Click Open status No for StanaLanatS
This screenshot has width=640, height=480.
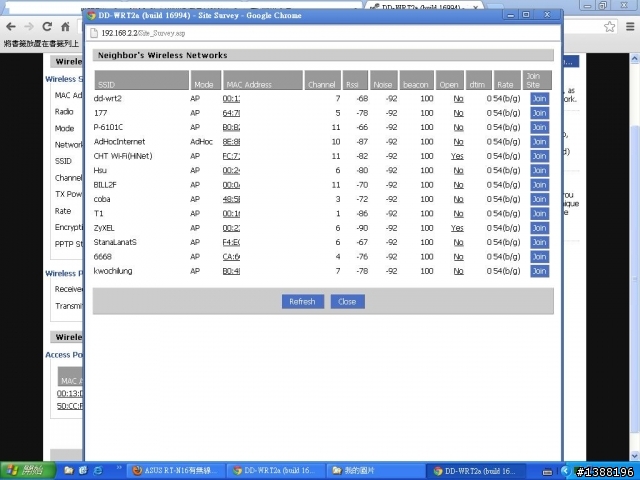(x=458, y=242)
